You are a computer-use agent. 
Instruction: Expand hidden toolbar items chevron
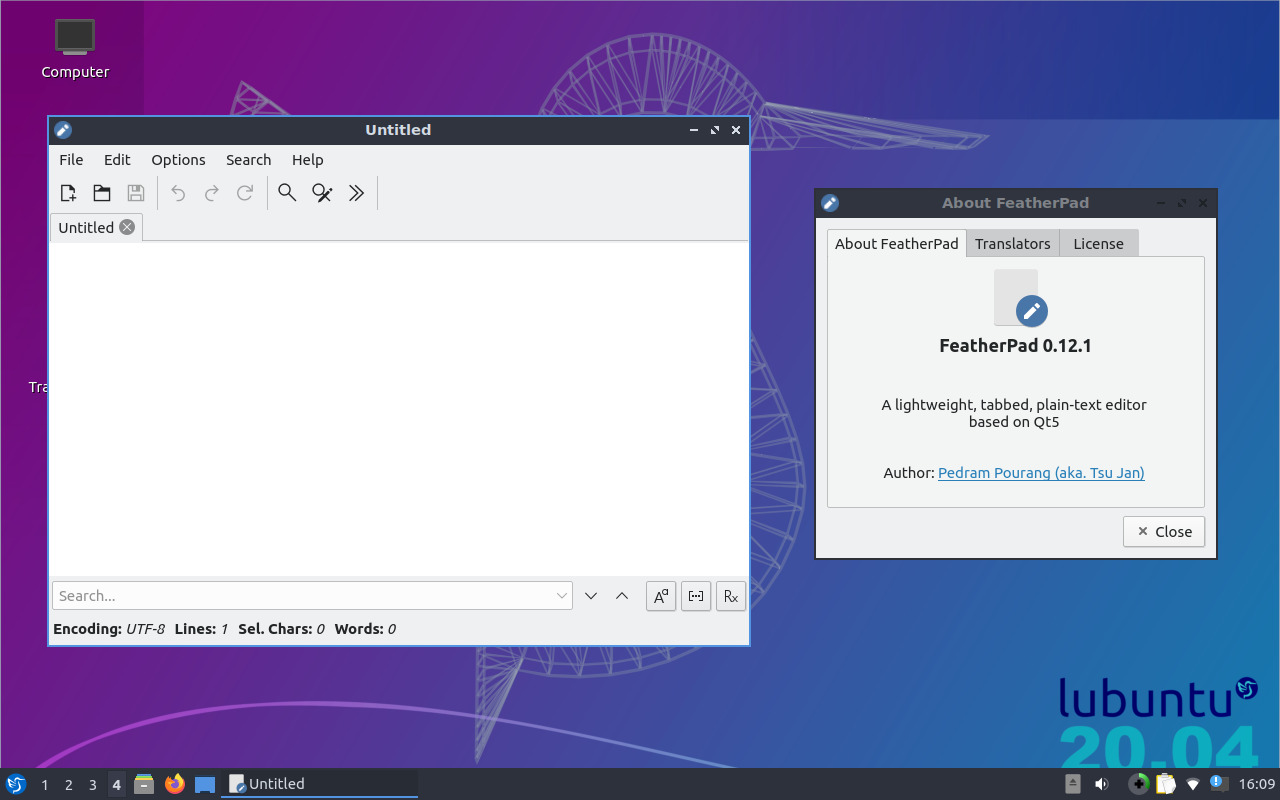356,193
